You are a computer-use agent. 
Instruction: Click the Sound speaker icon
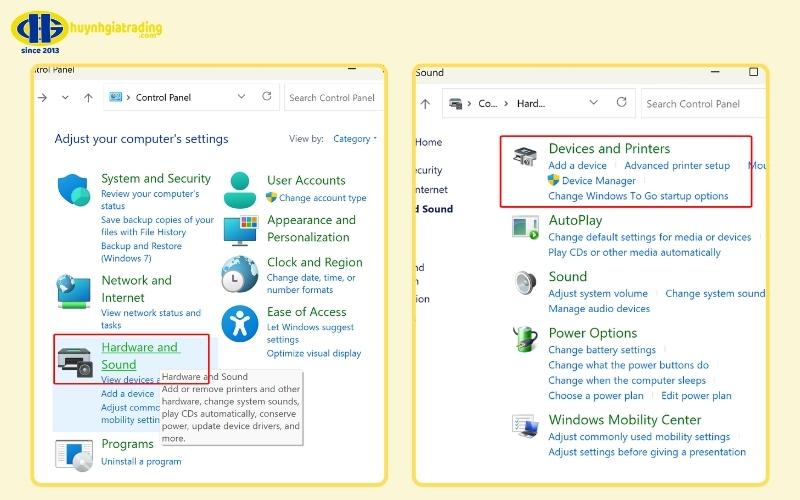(526, 283)
